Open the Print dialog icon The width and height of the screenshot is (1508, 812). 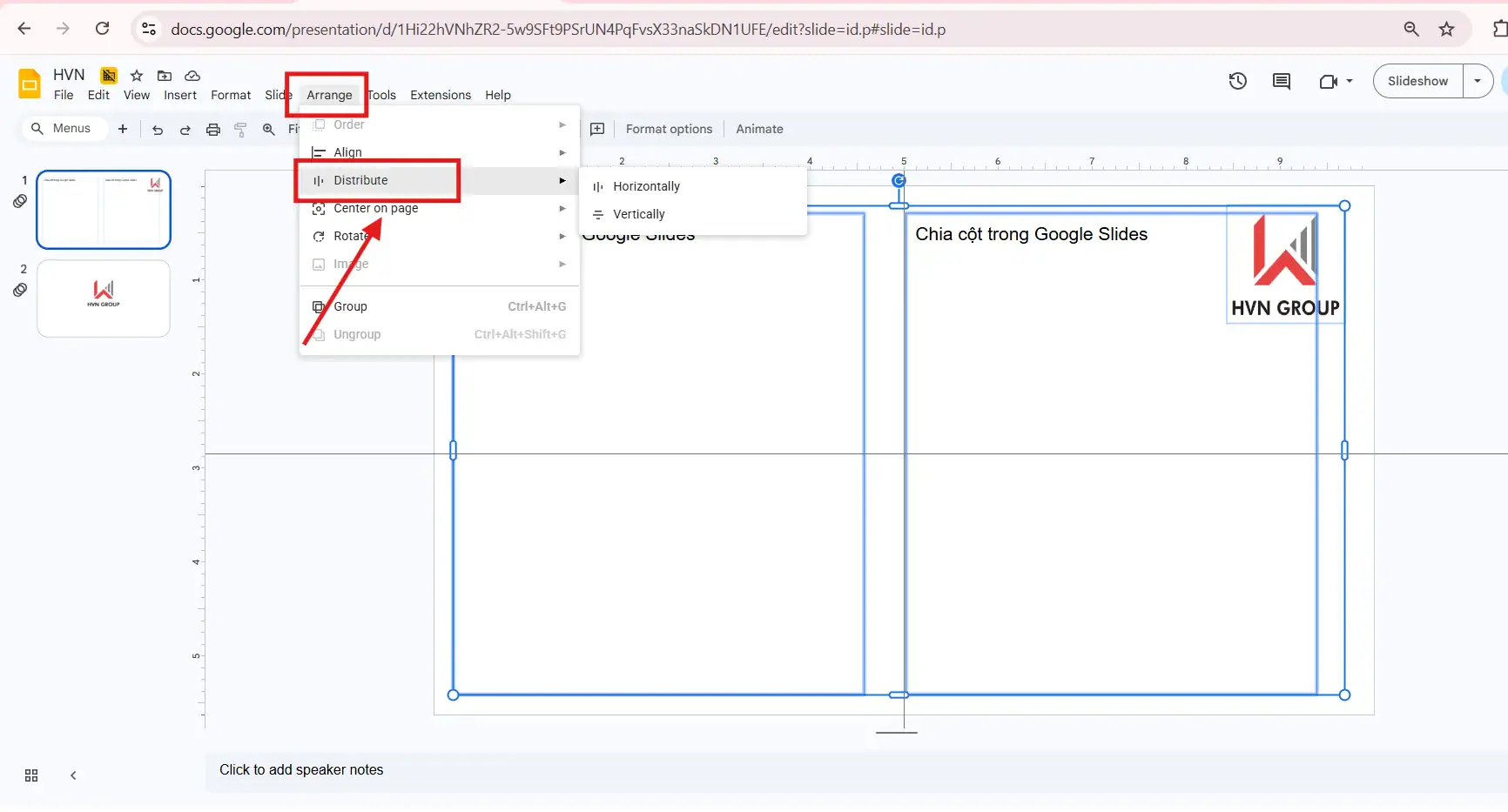212,129
